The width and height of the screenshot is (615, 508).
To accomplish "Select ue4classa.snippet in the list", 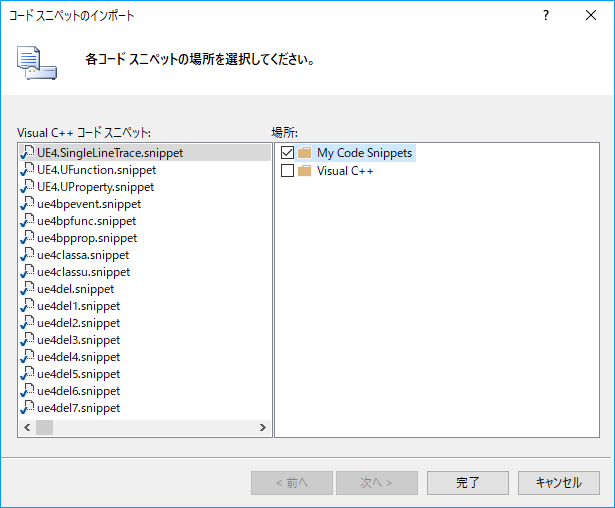I will [83, 255].
